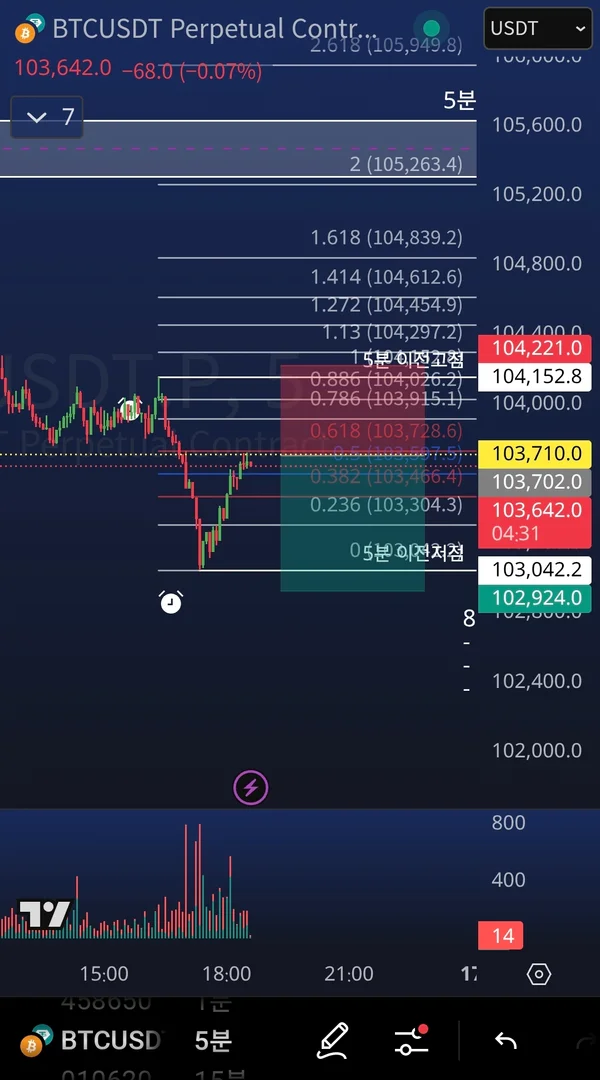Screen dimensions: 600x1080
Task: Select the 102,924.0 take-profit price label
Action: pyautogui.click(x=535, y=599)
